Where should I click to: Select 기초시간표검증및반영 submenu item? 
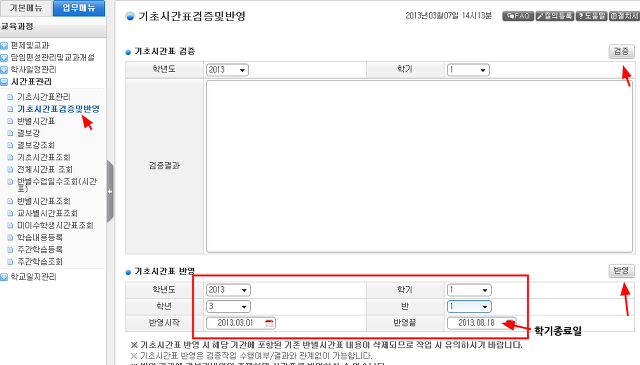tap(58, 109)
